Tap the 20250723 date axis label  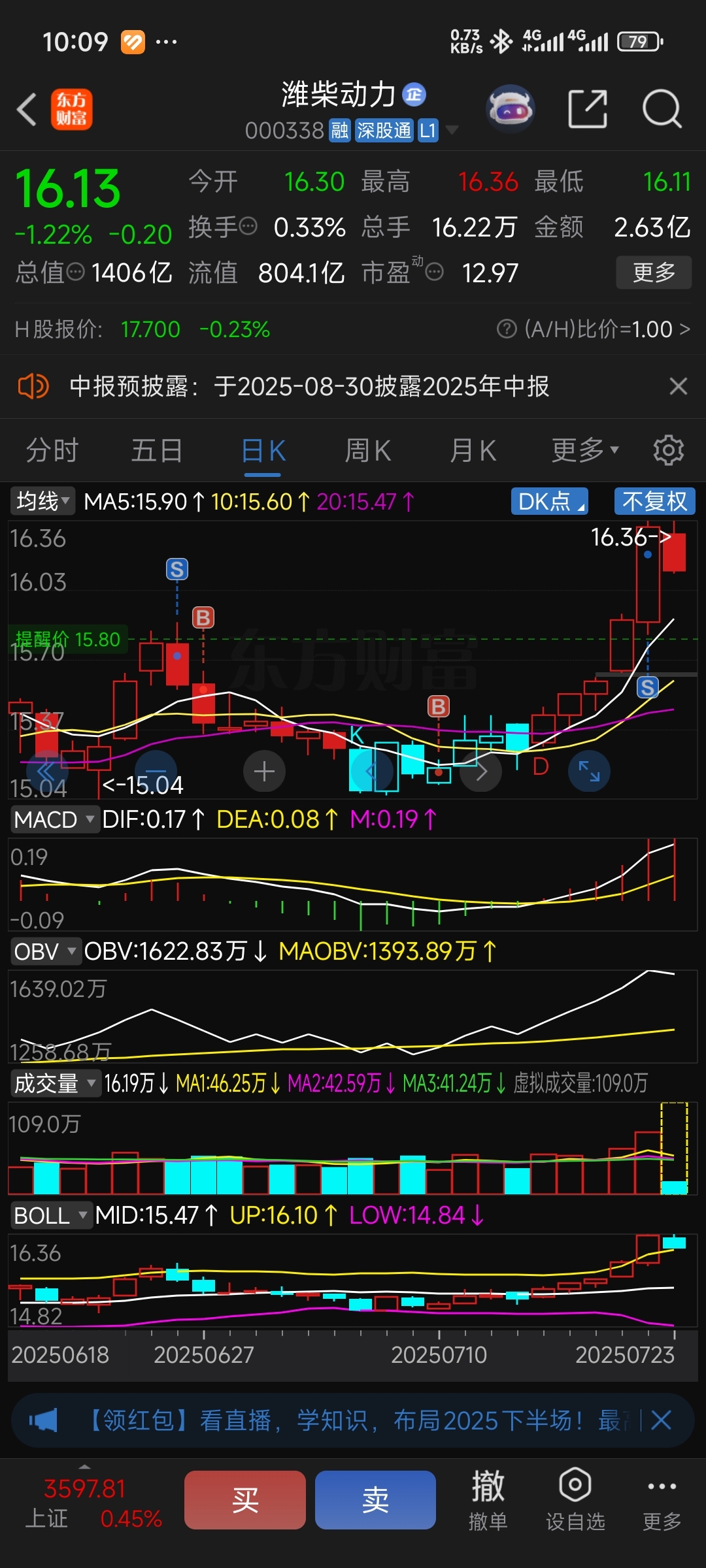[x=624, y=1354]
